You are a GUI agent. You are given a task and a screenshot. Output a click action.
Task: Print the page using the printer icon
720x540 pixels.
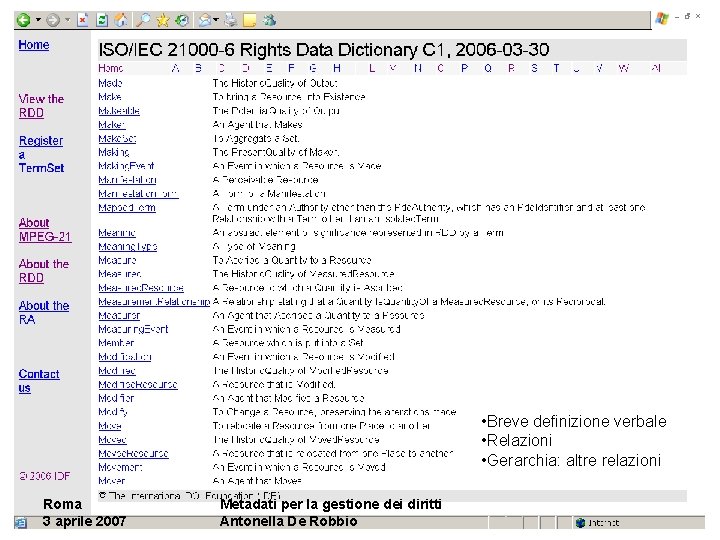231,20
